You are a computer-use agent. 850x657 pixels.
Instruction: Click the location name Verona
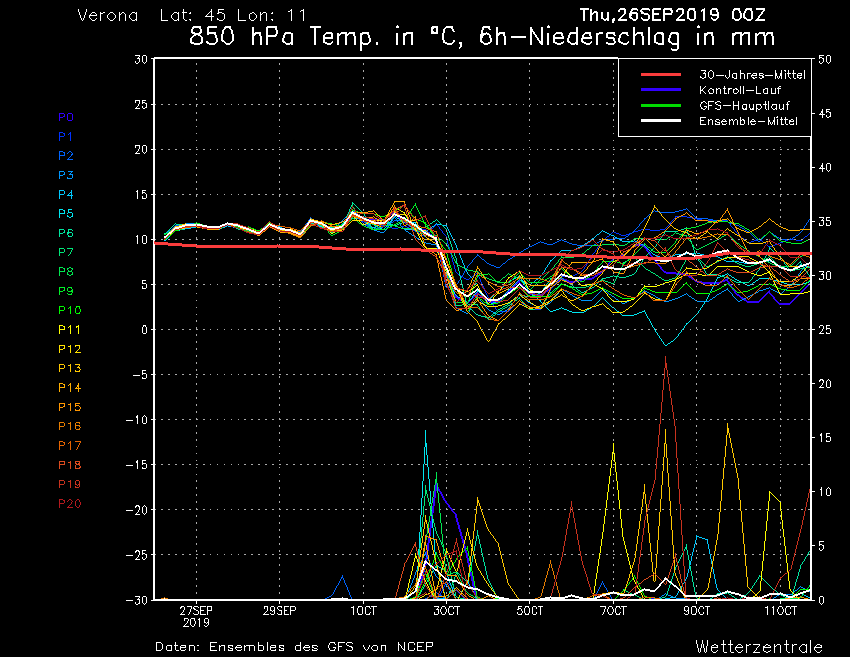tap(108, 15)
